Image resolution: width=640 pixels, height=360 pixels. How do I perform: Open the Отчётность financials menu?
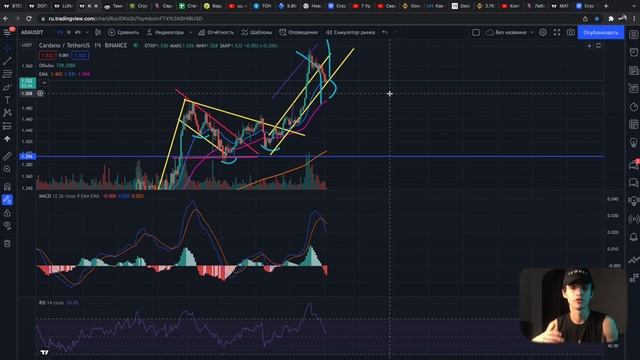coord(216,32)
